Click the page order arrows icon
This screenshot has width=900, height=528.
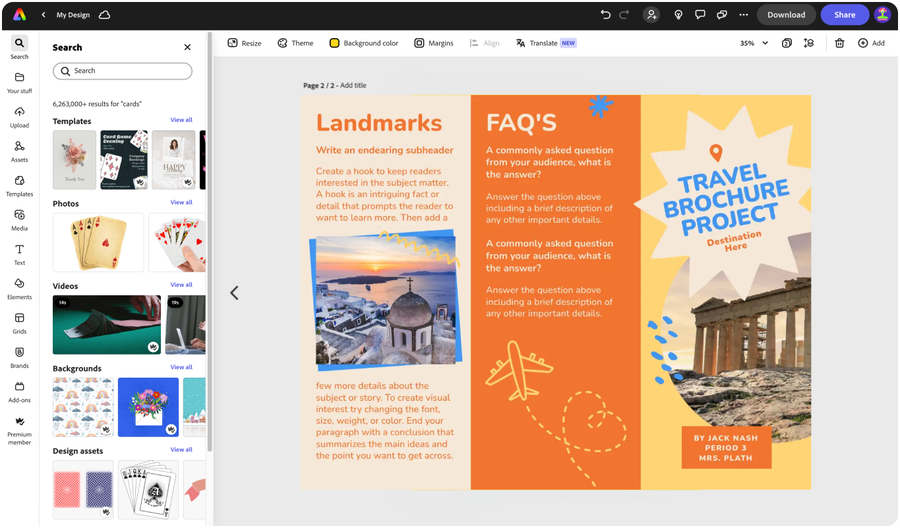809,43
